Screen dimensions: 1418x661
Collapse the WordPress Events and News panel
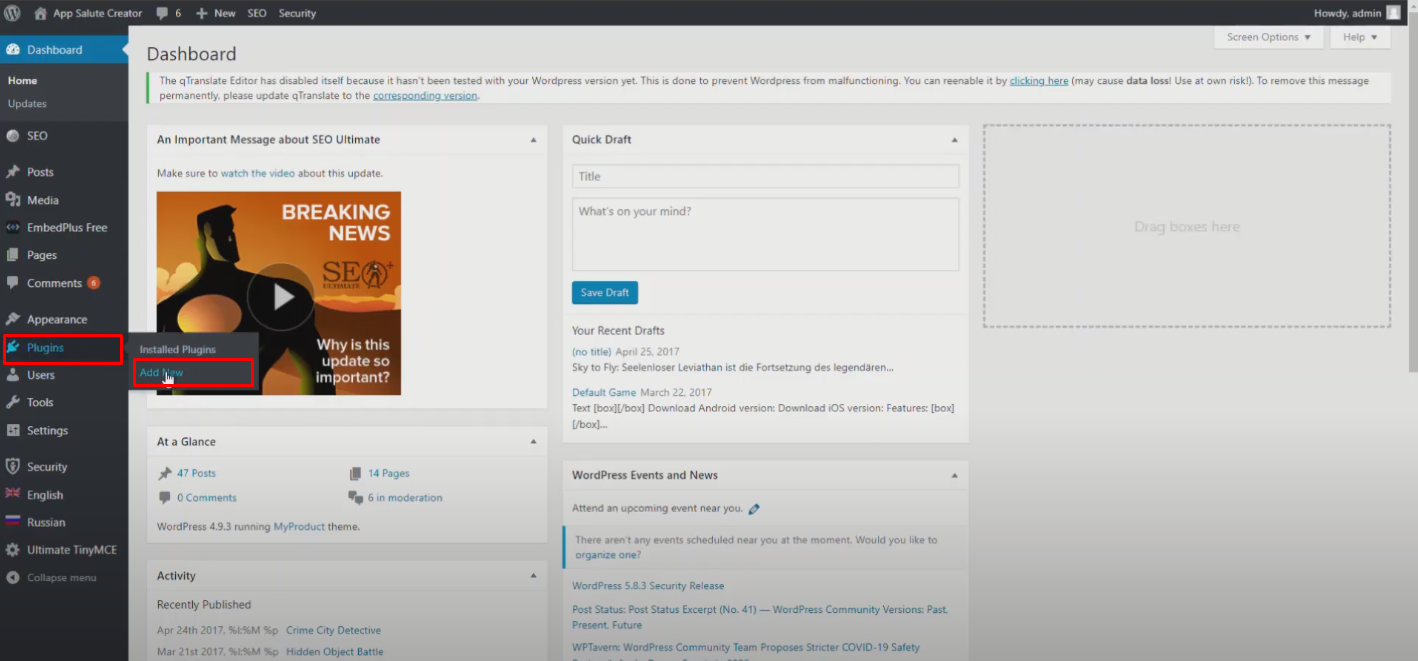(954, 476)
